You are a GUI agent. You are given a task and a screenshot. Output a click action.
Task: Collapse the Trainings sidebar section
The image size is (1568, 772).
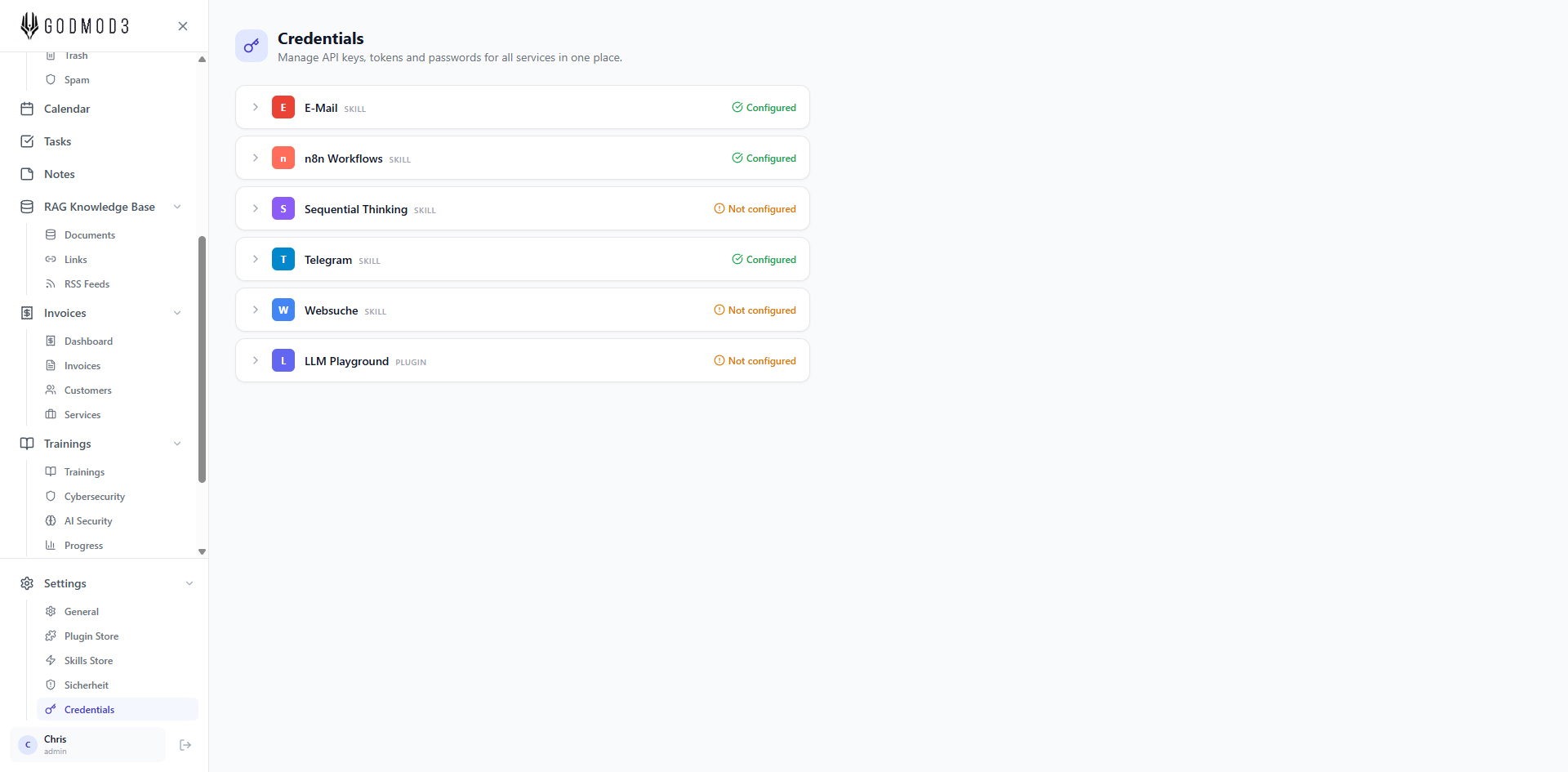coord(177,444)
